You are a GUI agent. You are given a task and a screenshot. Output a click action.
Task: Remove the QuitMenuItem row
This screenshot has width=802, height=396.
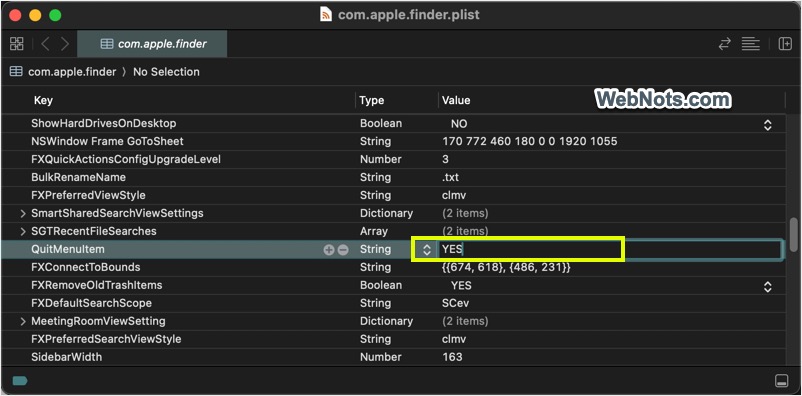(343, 250)
